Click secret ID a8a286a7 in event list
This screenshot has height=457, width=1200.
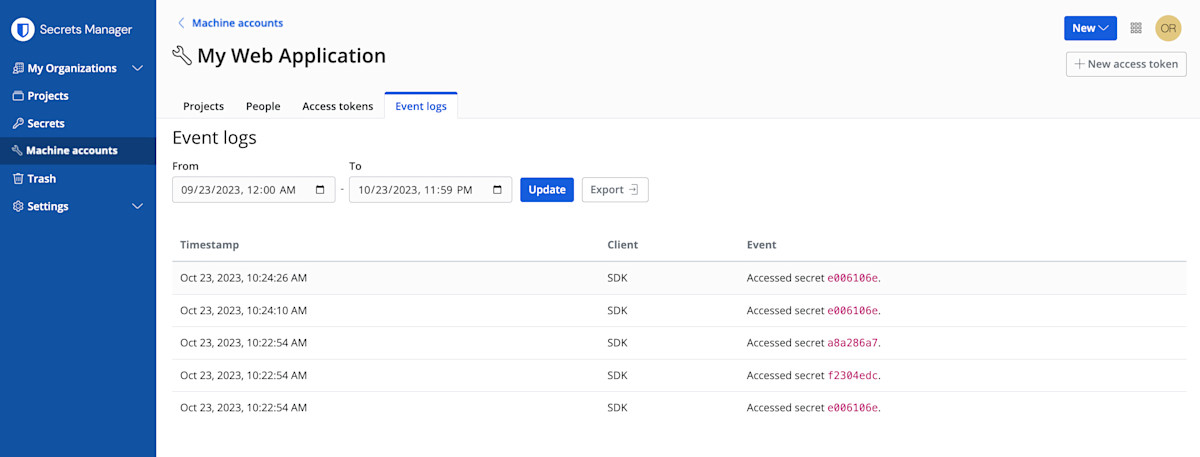point(852,343)
